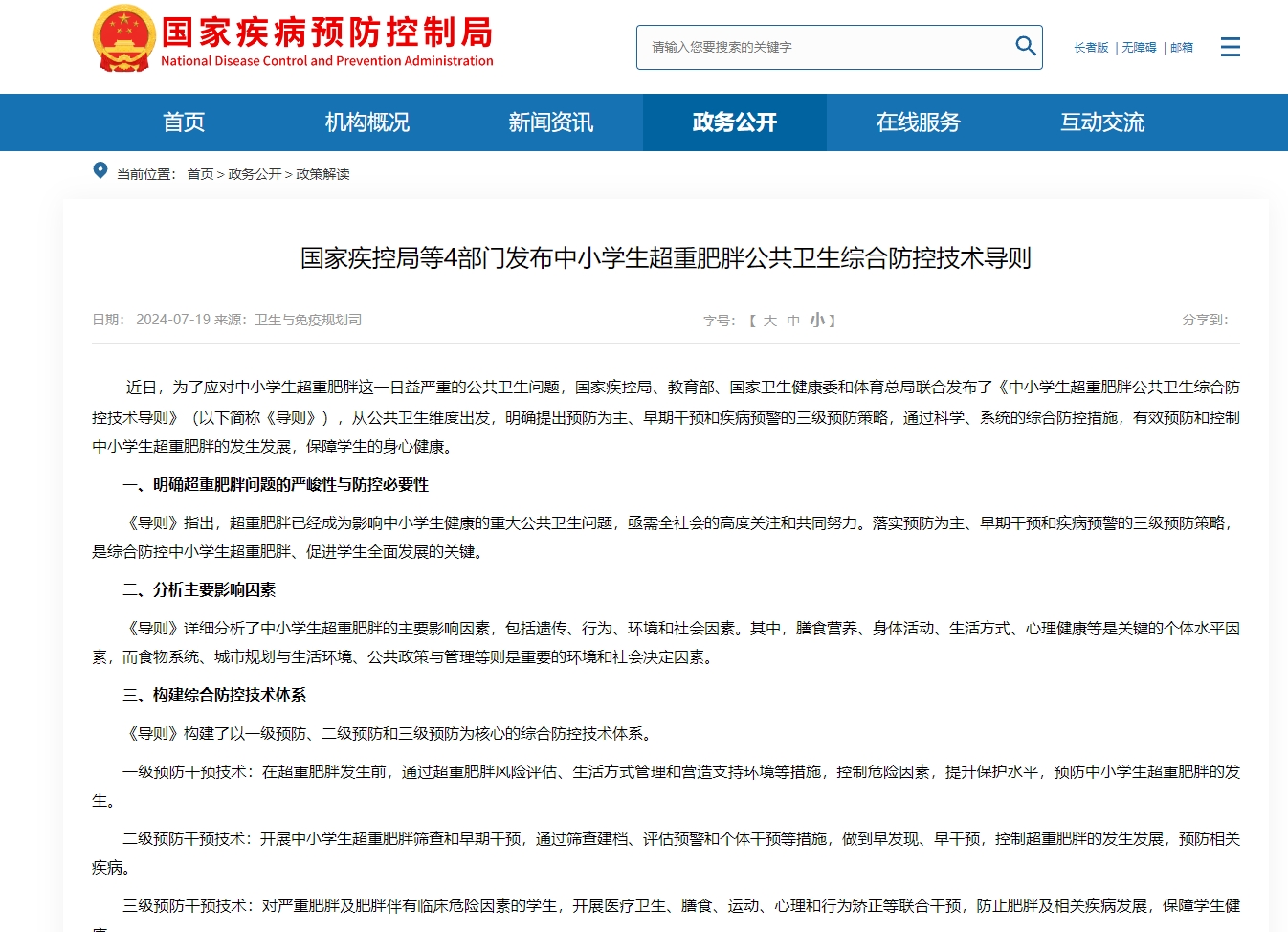Image resolution: width=1288 pixels, height=932 pixels.
Task: Open the 机构概况 navigation tab
Action: pos(367,122)
